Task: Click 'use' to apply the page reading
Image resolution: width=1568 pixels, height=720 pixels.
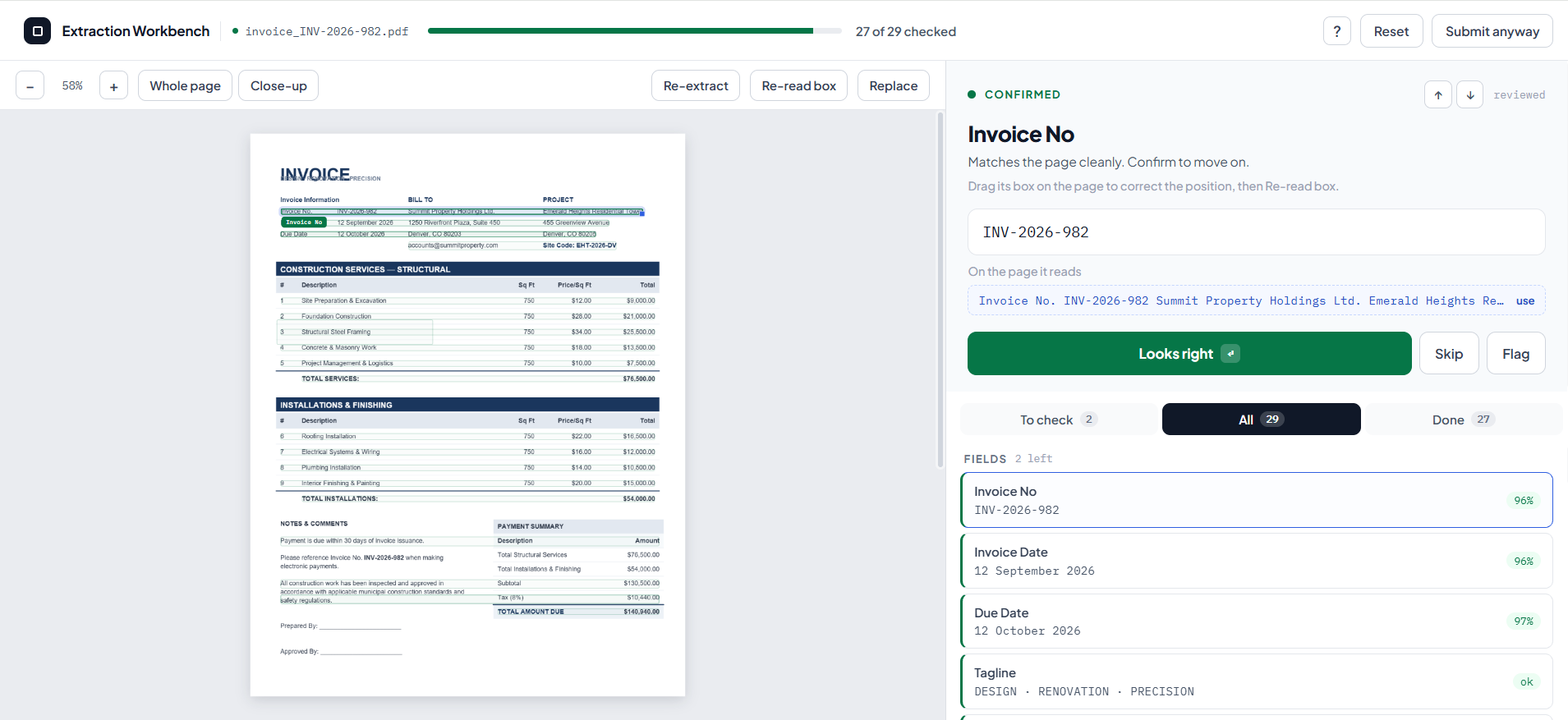Action: point(1524,300)
